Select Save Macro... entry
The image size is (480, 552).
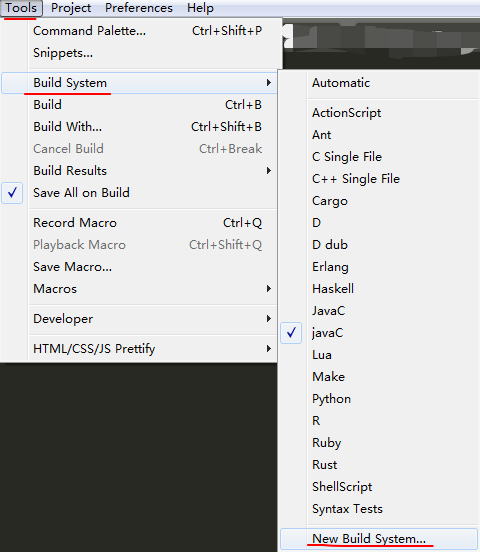point(139,267)
